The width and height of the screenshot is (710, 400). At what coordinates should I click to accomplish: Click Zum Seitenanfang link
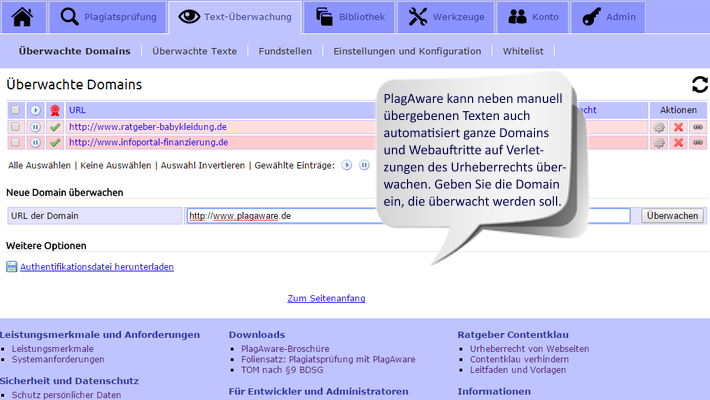click(x=326, y=298)
